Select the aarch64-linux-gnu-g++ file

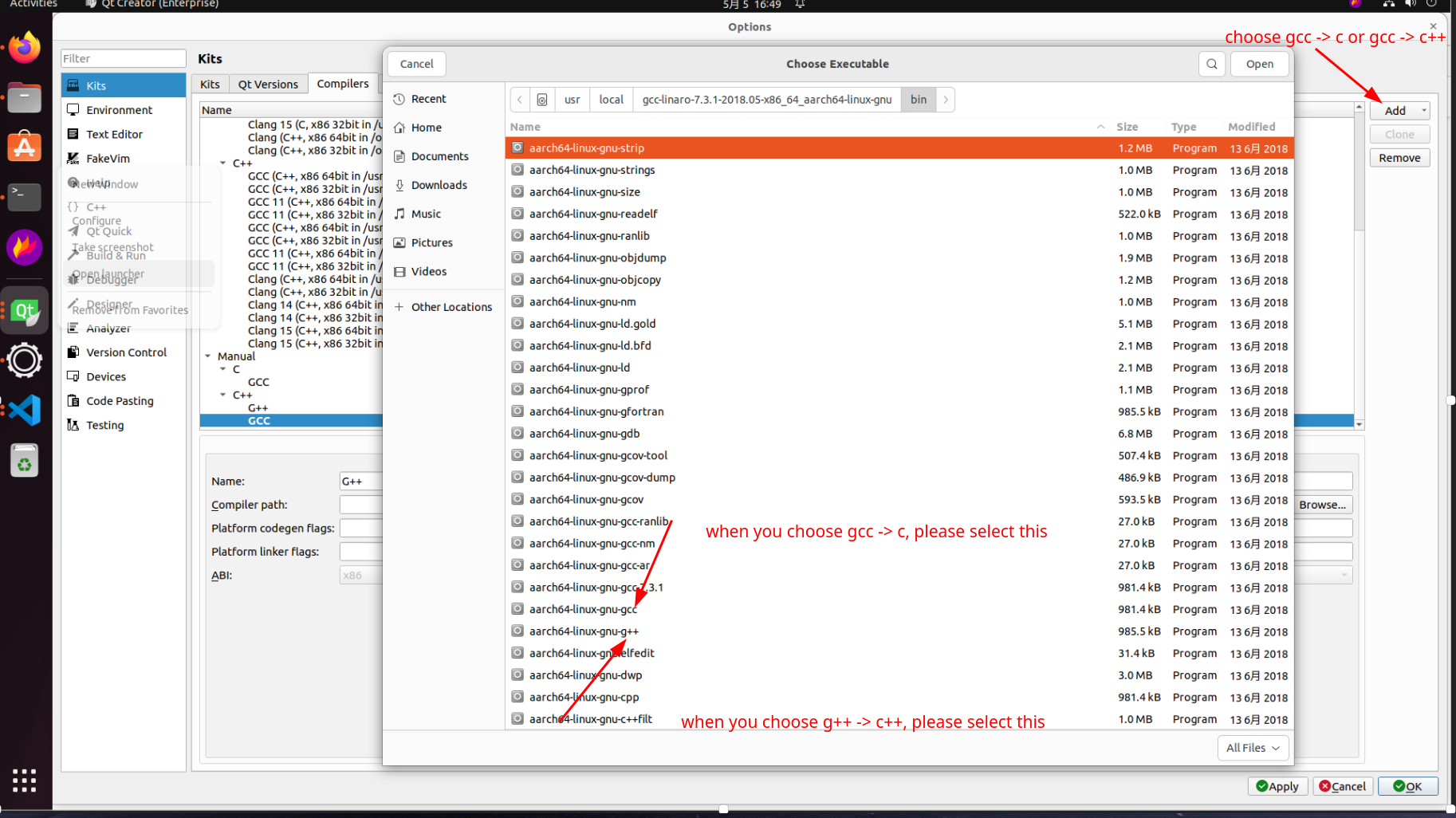pyautogui.click(x=584, y=631)
